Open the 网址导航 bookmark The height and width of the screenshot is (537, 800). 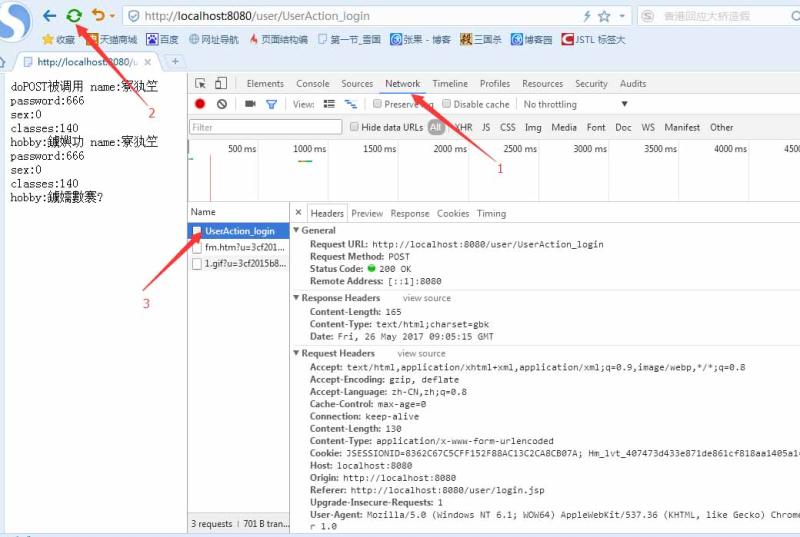(214, 39)
